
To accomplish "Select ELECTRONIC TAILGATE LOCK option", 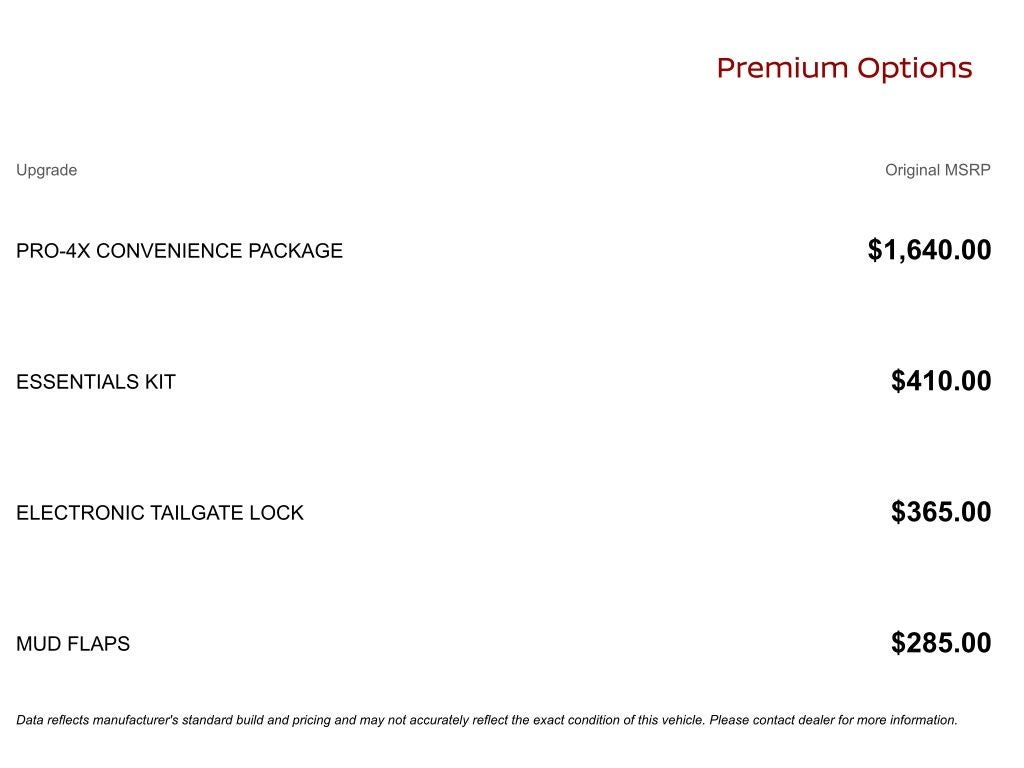I will pyautogui.click(x=160, y=513).
